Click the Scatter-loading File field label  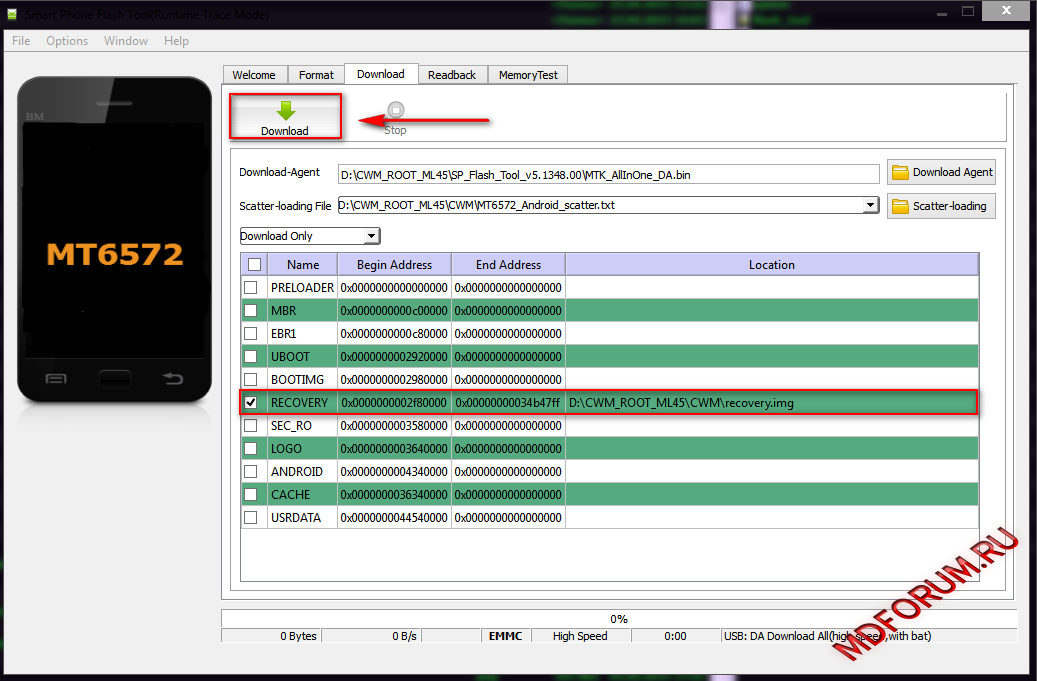point(285,206)
